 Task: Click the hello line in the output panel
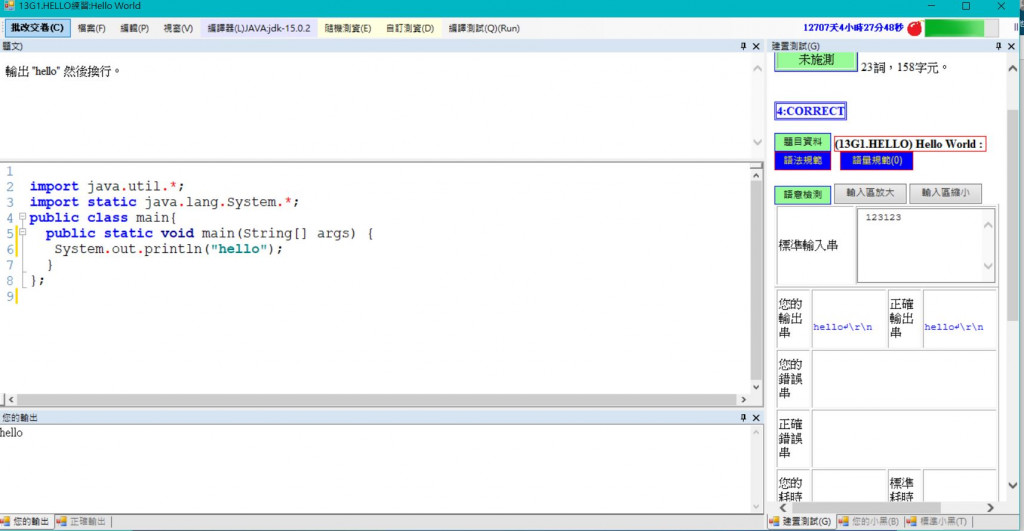click(x=12, y=432)
